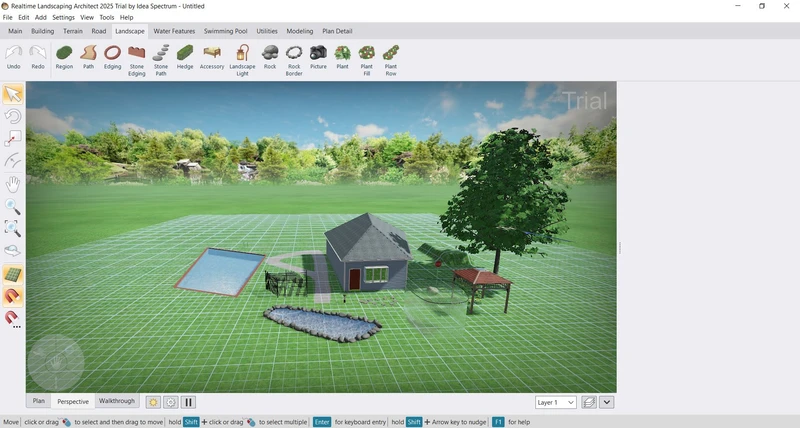The image size is (800, 428).
Task: Select the Rock tool
Action: tap(270, 57)
